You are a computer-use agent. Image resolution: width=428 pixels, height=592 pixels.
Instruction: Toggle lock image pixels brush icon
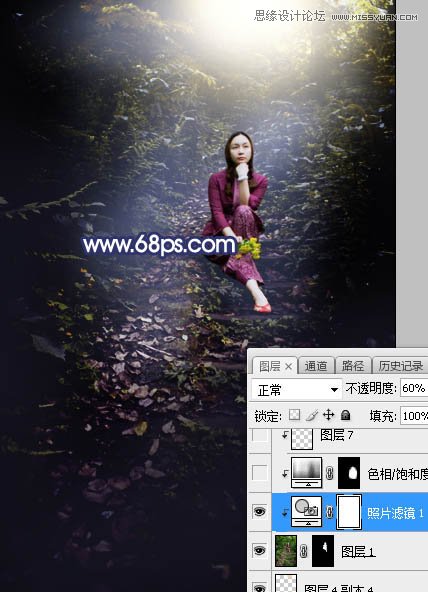pyautogui.click(x=312, y=415)
